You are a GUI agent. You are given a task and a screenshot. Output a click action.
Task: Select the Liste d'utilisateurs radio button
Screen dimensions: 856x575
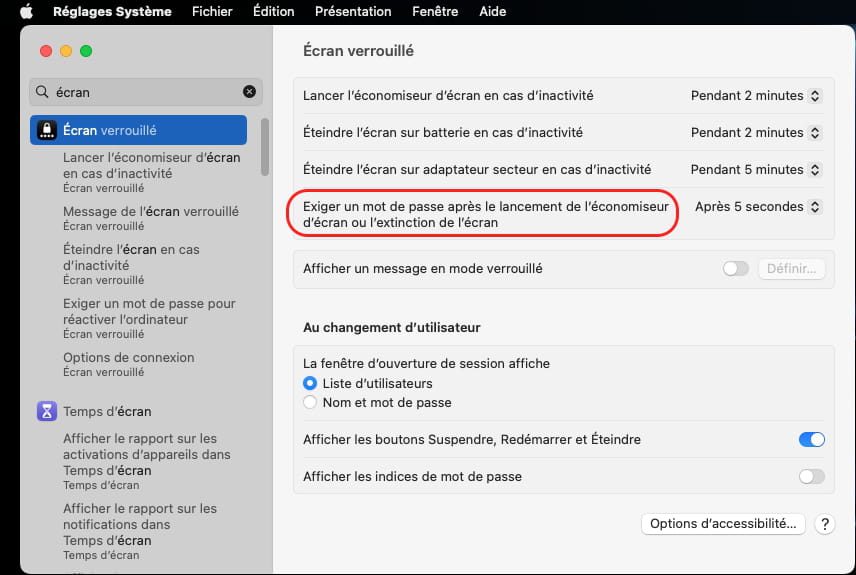310,383
